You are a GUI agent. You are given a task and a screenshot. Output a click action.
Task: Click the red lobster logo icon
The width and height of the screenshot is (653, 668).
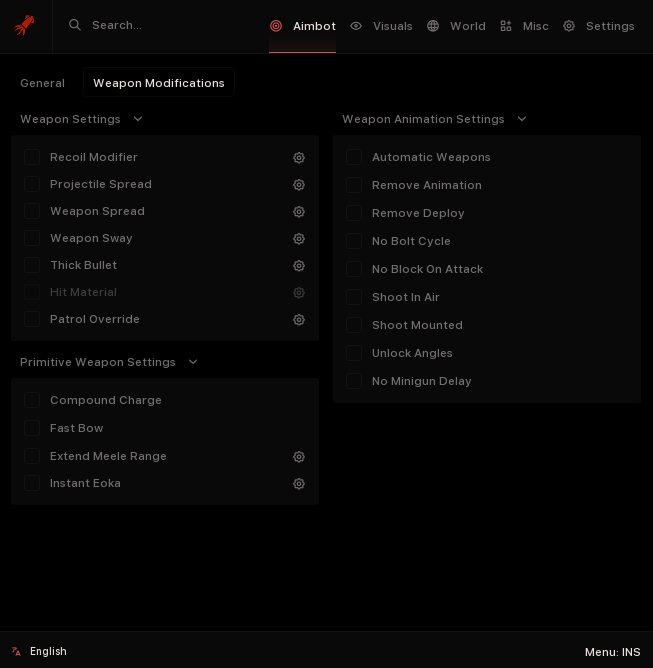(x=24, y=25)
